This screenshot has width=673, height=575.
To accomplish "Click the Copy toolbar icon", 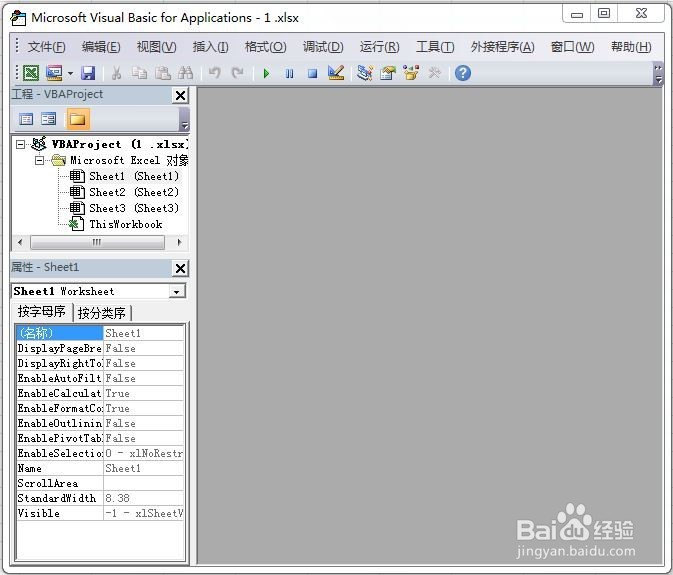I will click(139, 73).
